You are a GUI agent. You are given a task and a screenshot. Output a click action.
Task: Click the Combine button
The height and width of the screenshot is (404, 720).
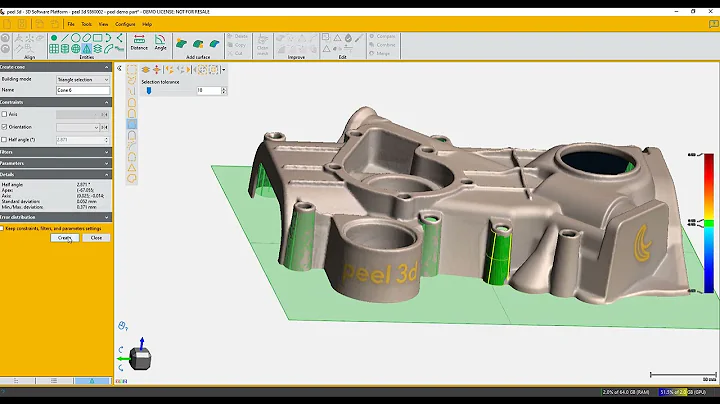tap(382, 45)
